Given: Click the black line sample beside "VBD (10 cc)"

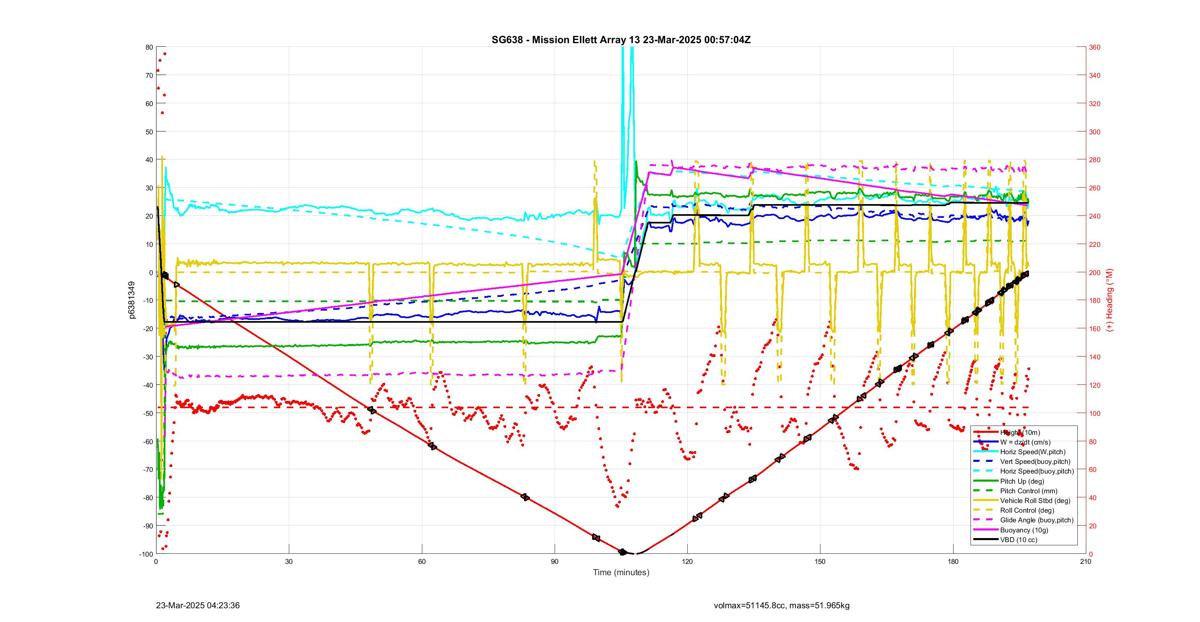Looking at the screenshot, I should (985, 539).
